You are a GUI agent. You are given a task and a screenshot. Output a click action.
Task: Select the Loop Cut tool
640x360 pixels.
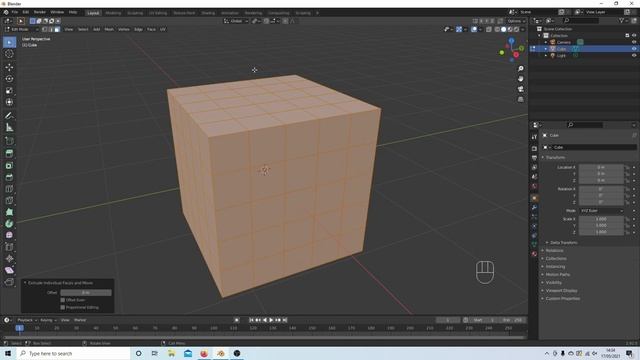(9, 189)
